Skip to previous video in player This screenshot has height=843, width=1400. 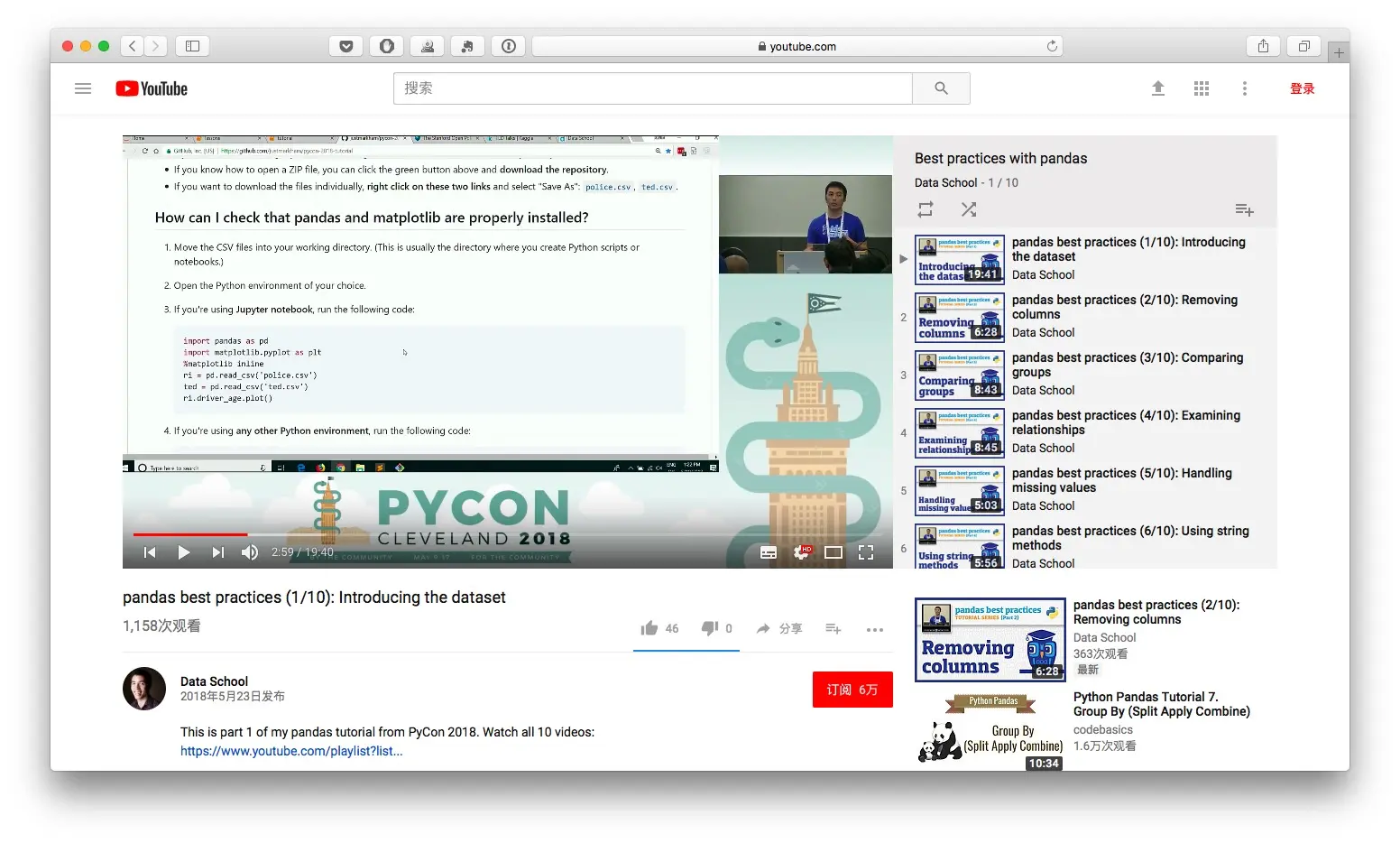(150, 552)
